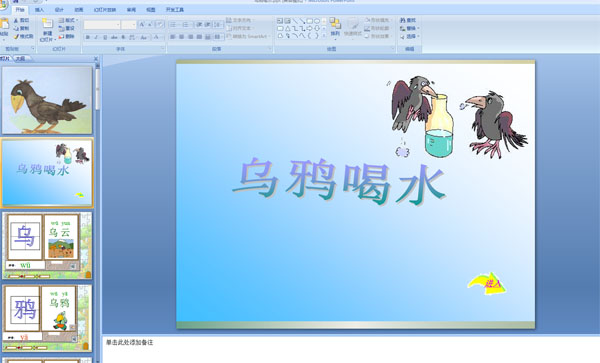This screenshot has width=600, height=363.
Task: Toggle Italic formatting
Action: point(96,37)
